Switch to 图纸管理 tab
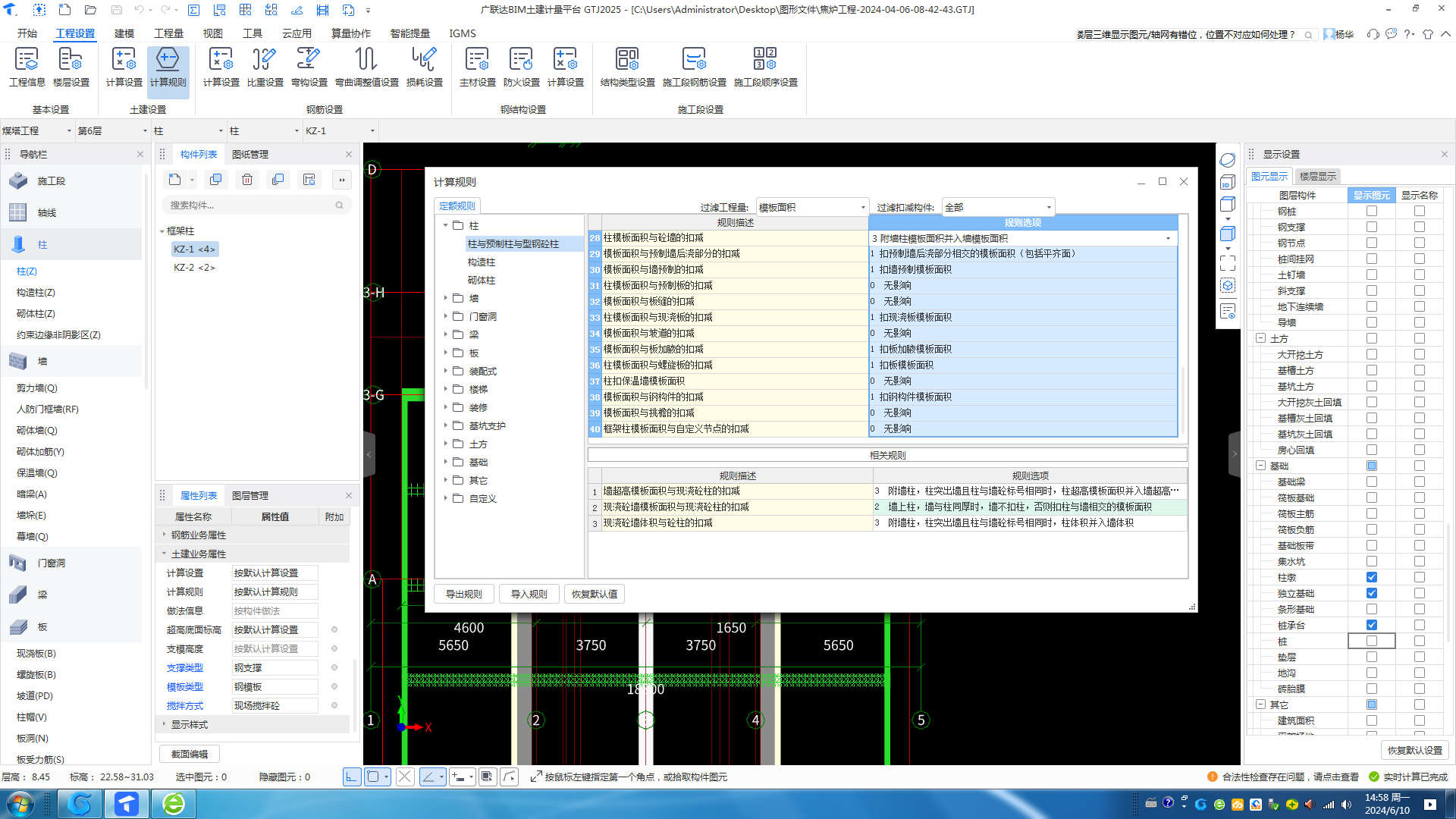This screenshot has height=819, width=1456. 250,155
